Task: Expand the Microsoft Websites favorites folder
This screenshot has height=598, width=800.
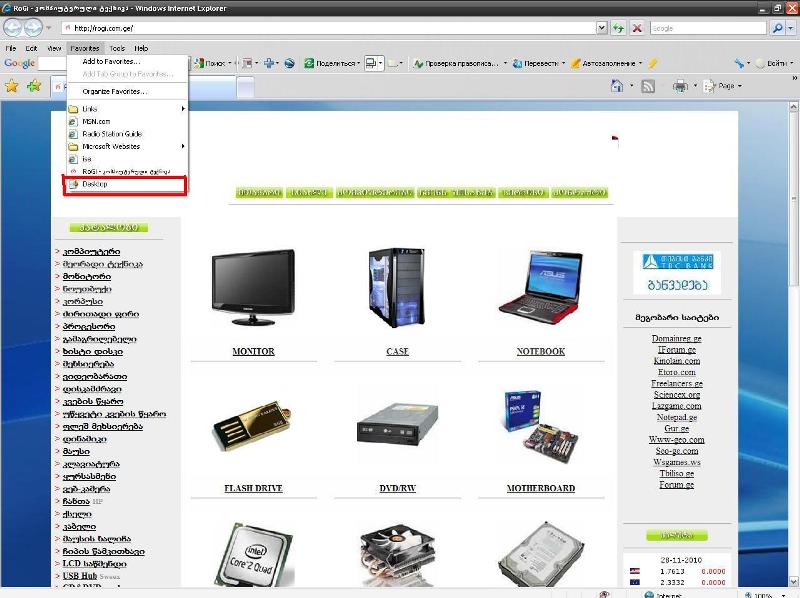Action: click(128, 146)
